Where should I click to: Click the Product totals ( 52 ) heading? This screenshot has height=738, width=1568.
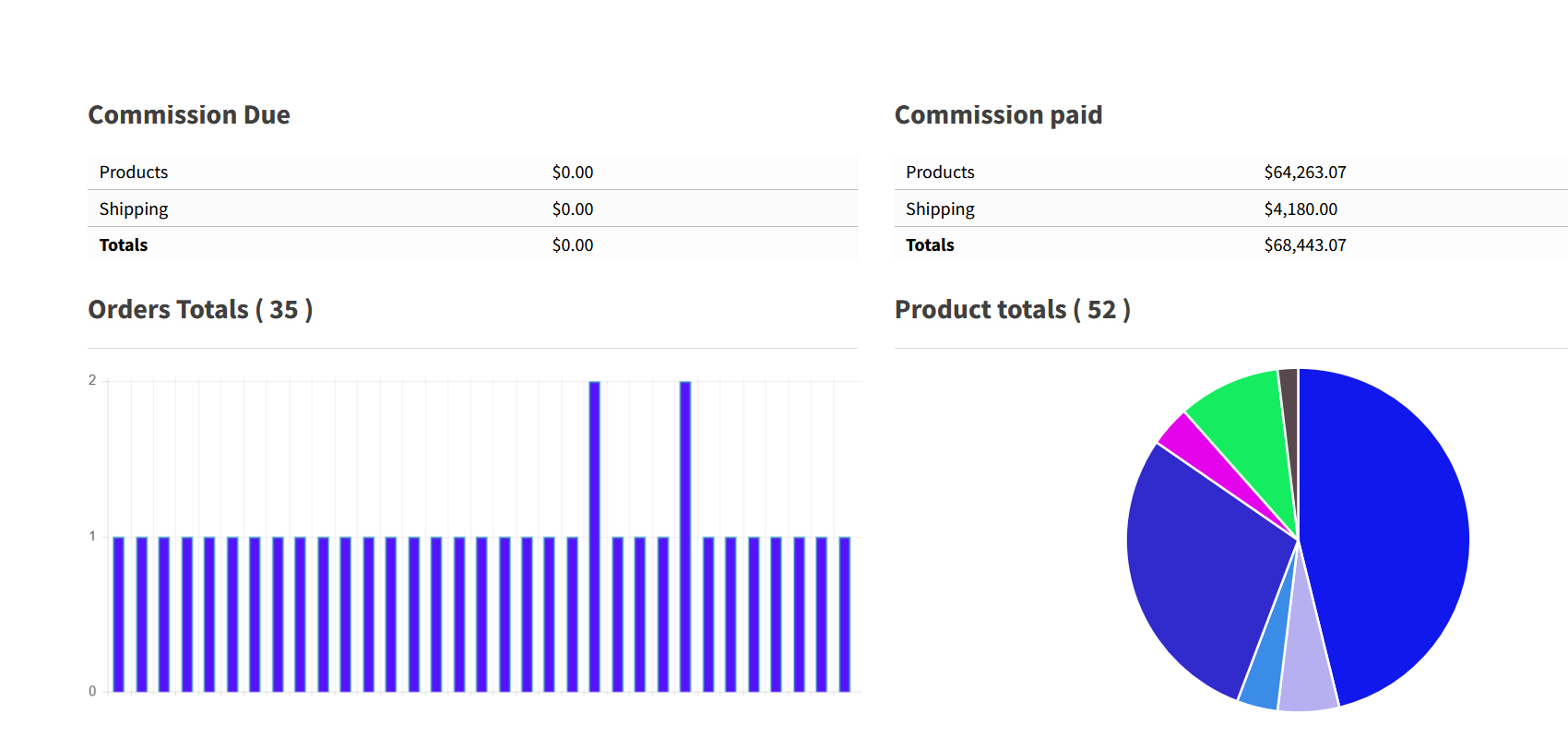(x=1012, y=310)
